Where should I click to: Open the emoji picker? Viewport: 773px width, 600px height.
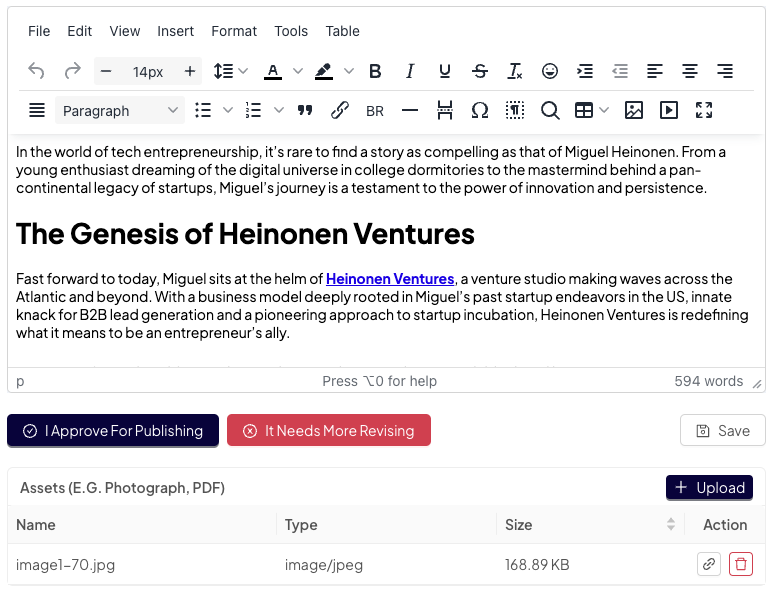pos(550,71)
